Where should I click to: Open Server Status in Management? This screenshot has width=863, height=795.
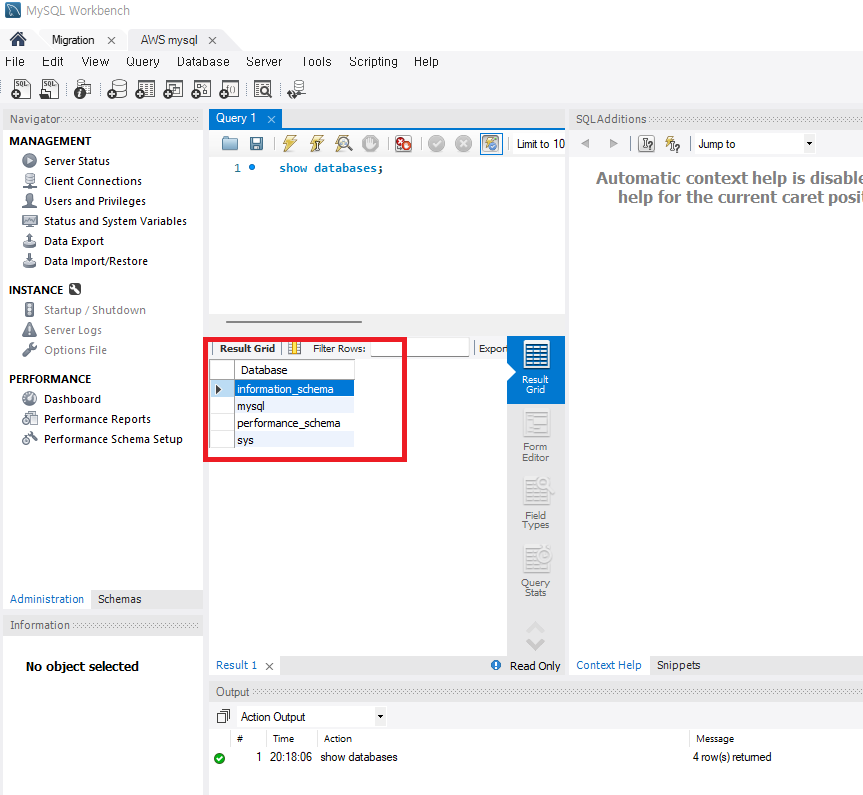[x=77, y=161]
